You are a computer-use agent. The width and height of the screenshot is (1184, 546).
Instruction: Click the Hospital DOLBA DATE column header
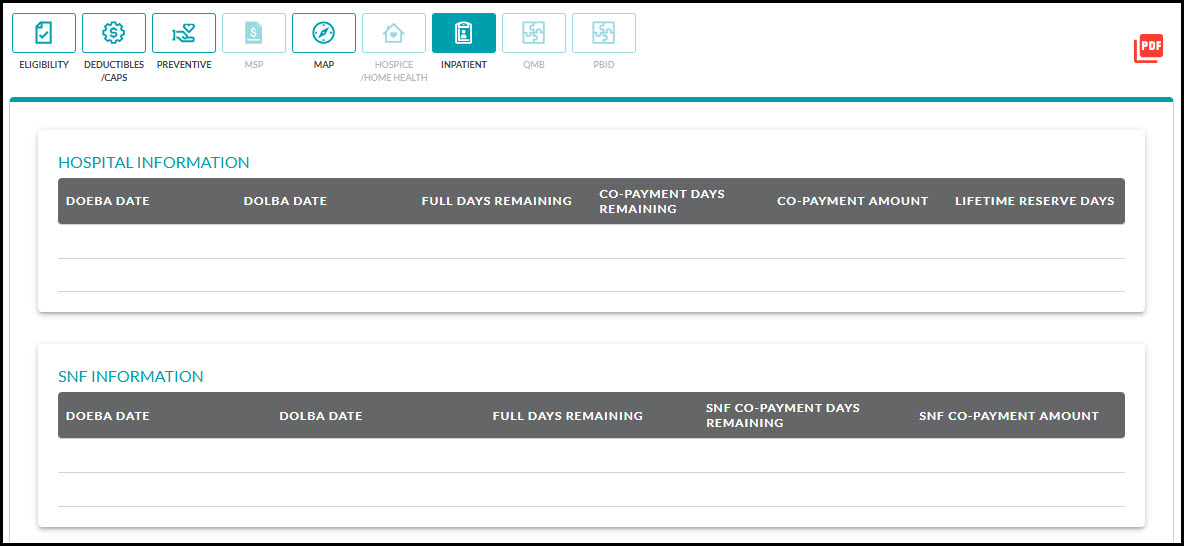point(285,201)
